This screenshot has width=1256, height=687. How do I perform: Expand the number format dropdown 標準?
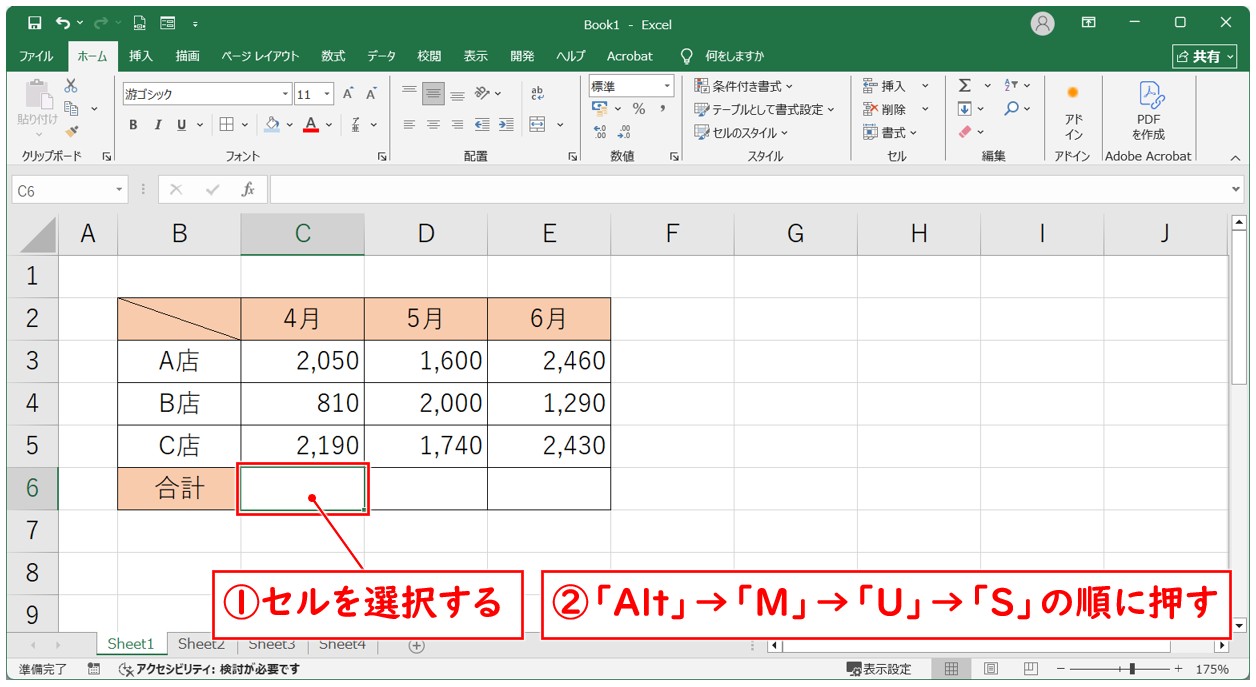click(666, 87)
